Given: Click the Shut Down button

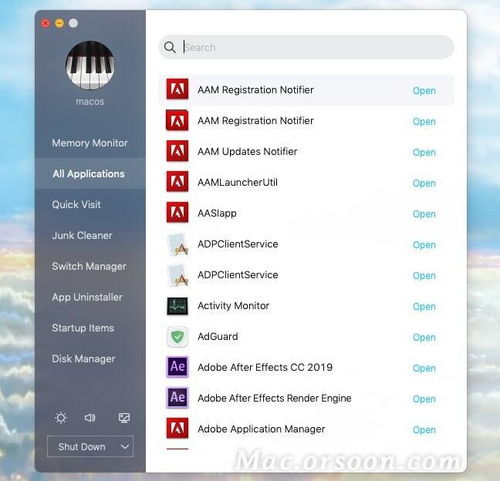Looking at the screenshot, I should pos(82,446).
